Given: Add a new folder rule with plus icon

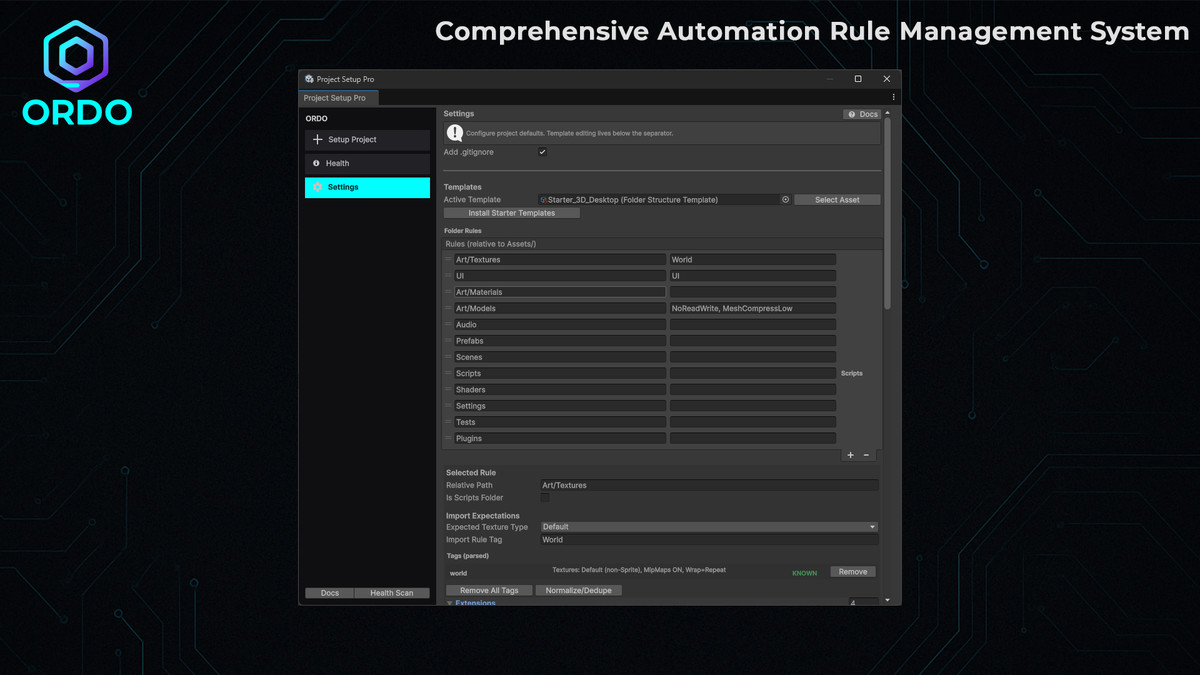Looking at the screenshot, I should 850,455.
